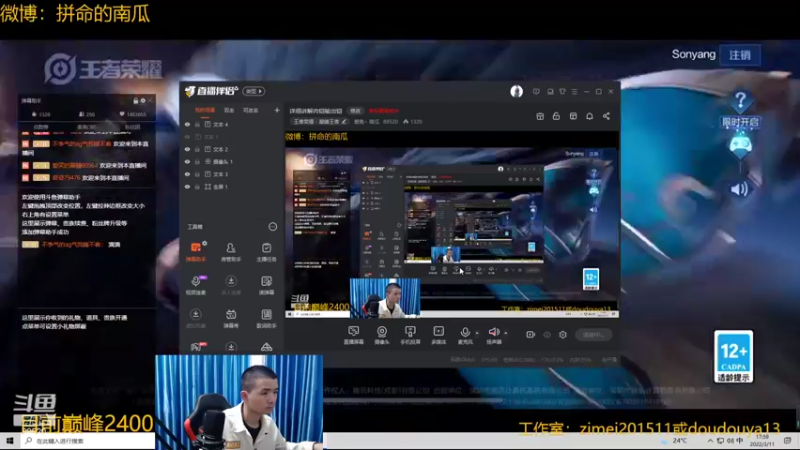Viewport: 800px width, 450px height.
Task: Add a new scene with the plus icon
Action: coord(277,110)
